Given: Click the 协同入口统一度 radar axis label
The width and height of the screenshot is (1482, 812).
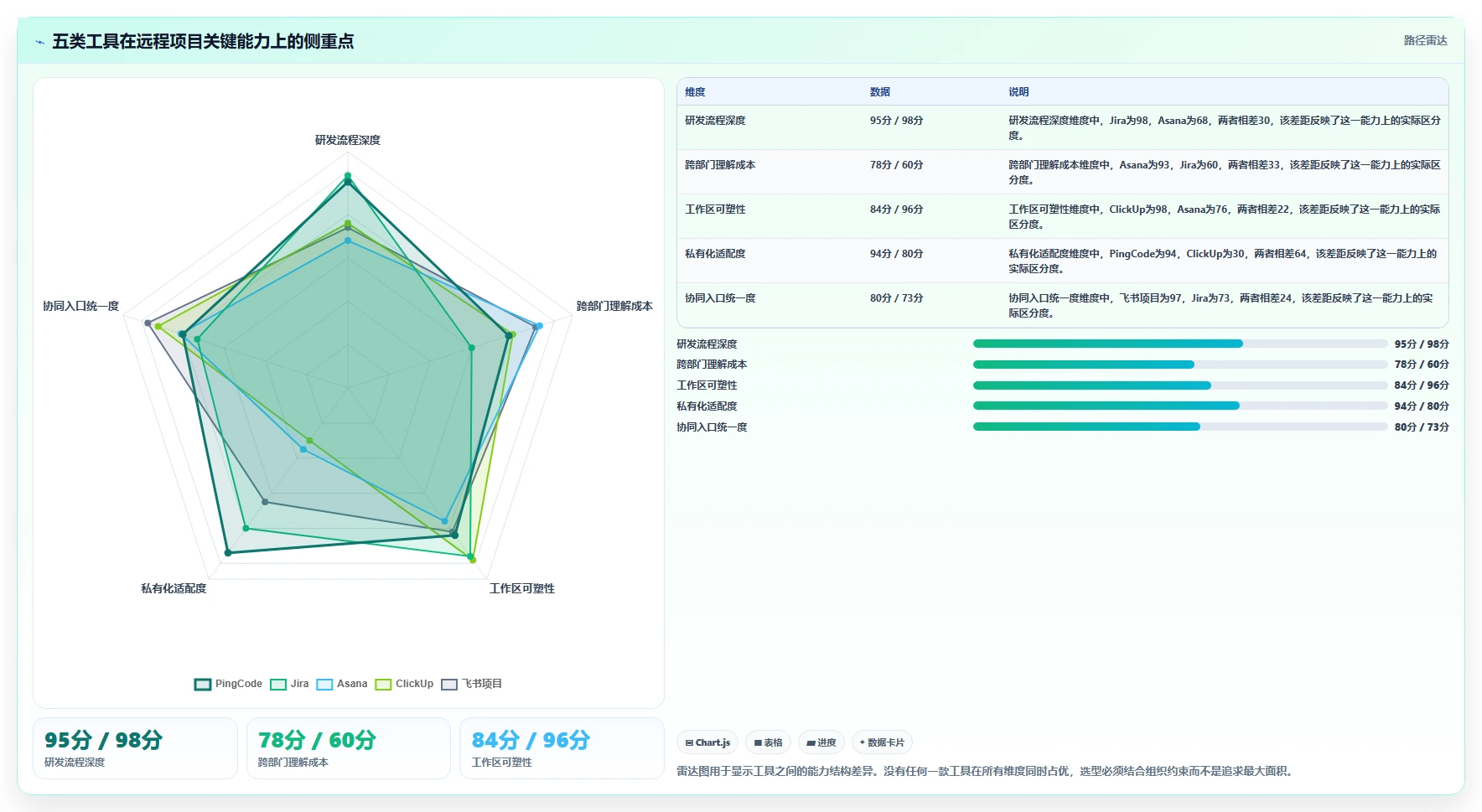Looking at the screenshot, I should coord(81,306).
